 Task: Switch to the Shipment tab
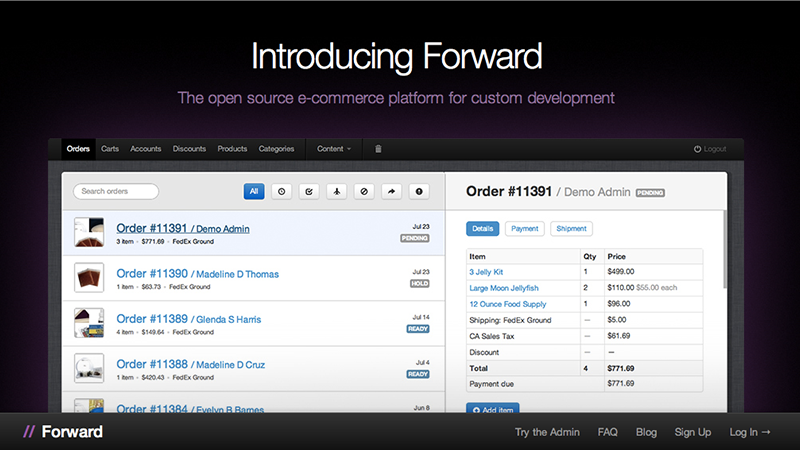[x=571, y=229]
